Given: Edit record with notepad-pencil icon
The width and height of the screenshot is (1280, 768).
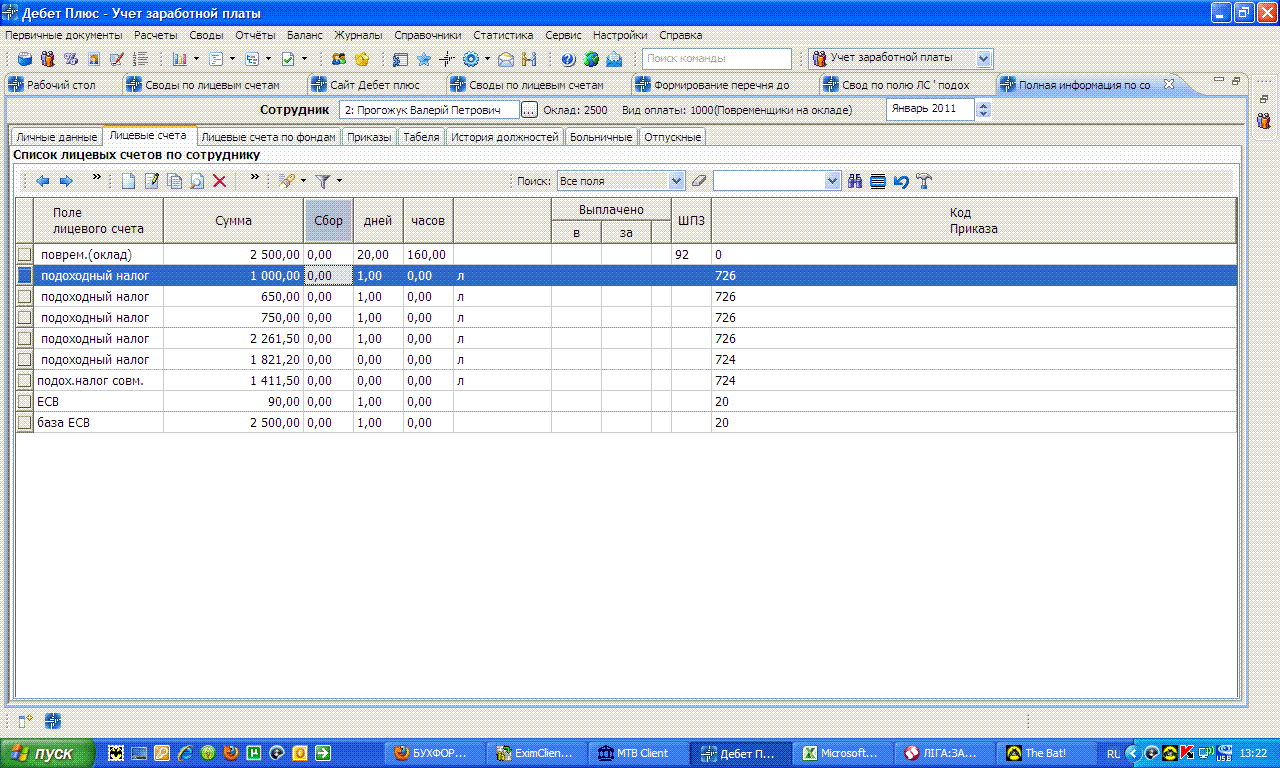Looking at the screenshot, I should pyautogui.click(x=152, y=181).
